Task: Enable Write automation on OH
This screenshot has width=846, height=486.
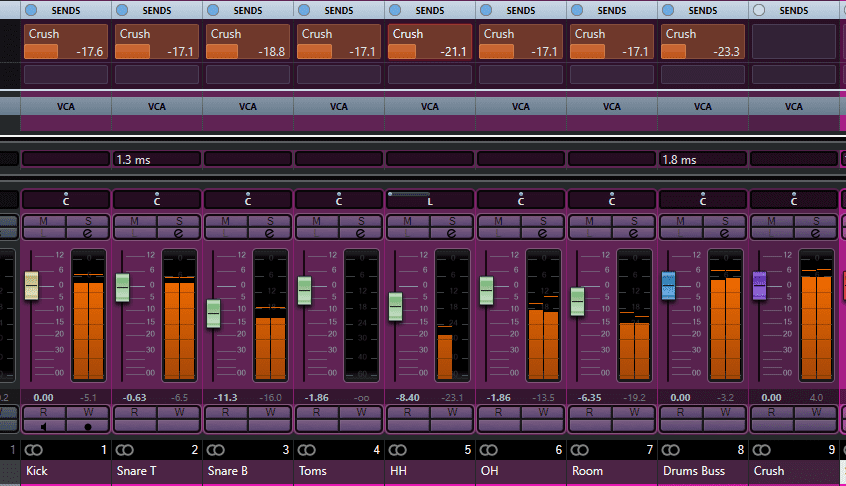Action: pos(542,413)
